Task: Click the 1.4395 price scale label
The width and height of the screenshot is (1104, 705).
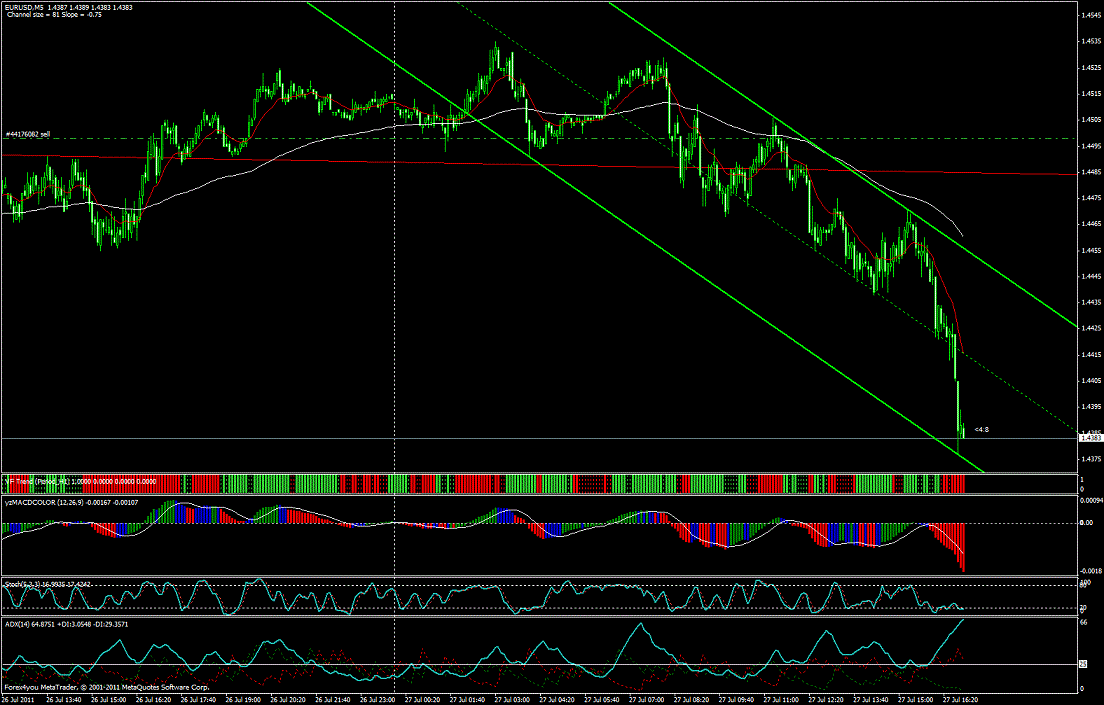Action: (x=1091, y=406)
